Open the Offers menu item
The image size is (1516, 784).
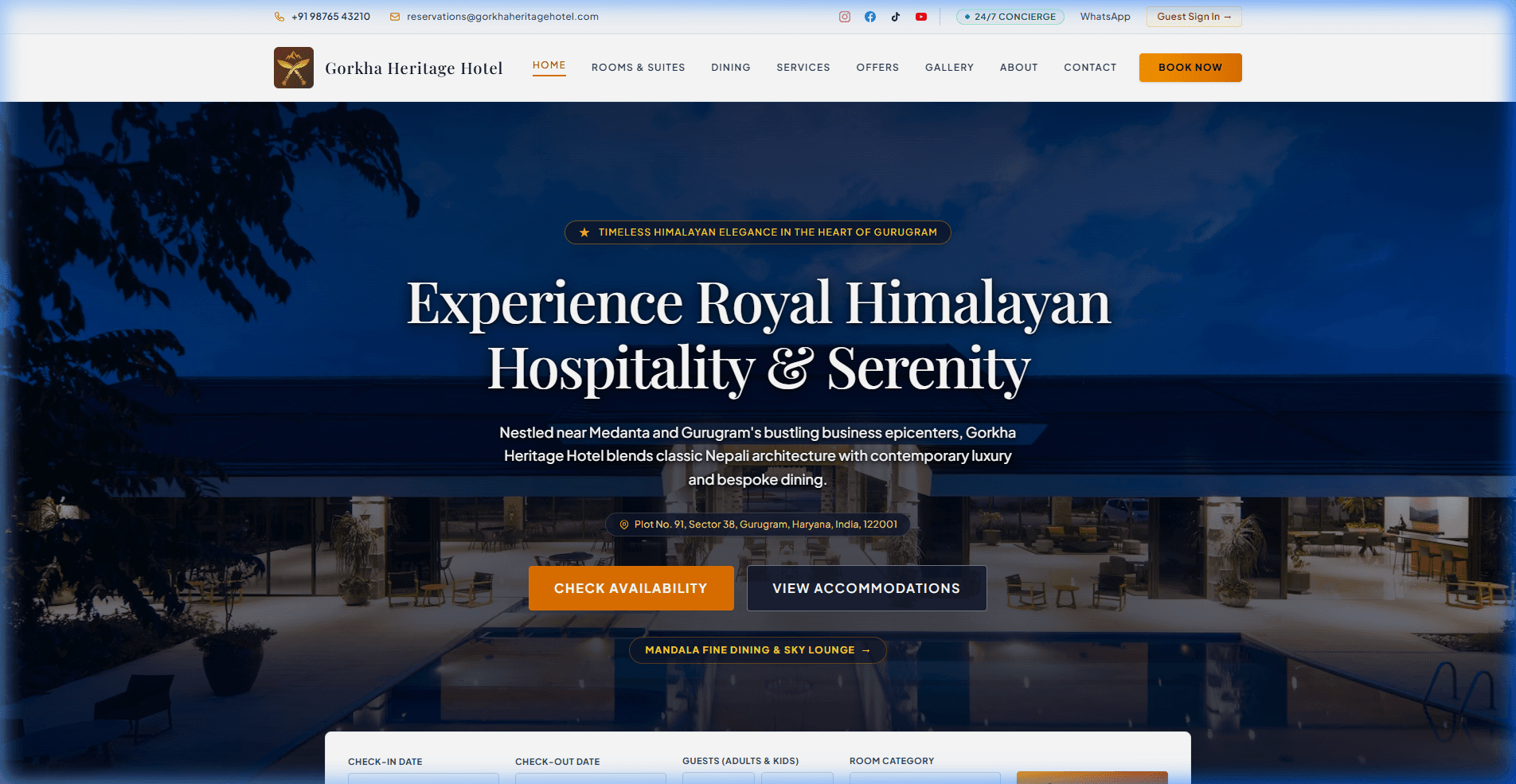coord(877,68)
